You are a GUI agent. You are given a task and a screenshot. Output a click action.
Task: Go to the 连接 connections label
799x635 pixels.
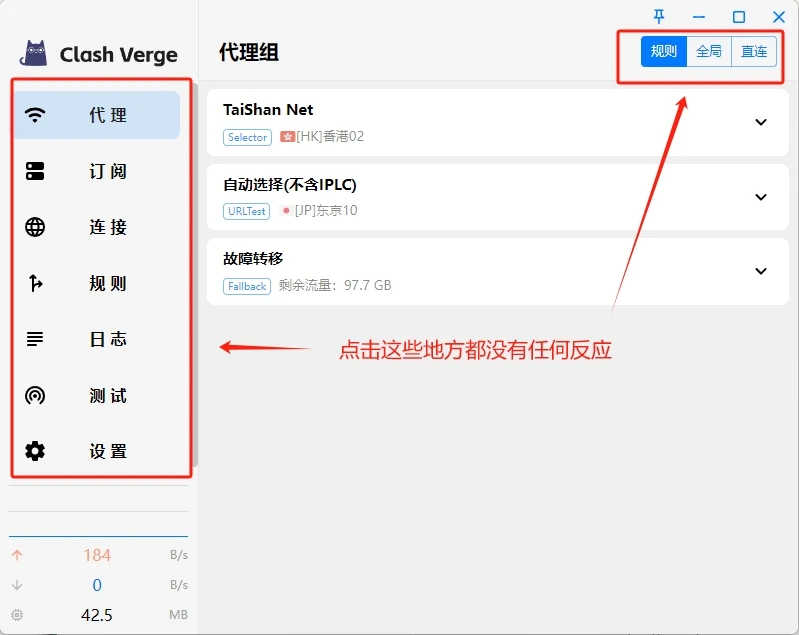click(x=108, y=227)
